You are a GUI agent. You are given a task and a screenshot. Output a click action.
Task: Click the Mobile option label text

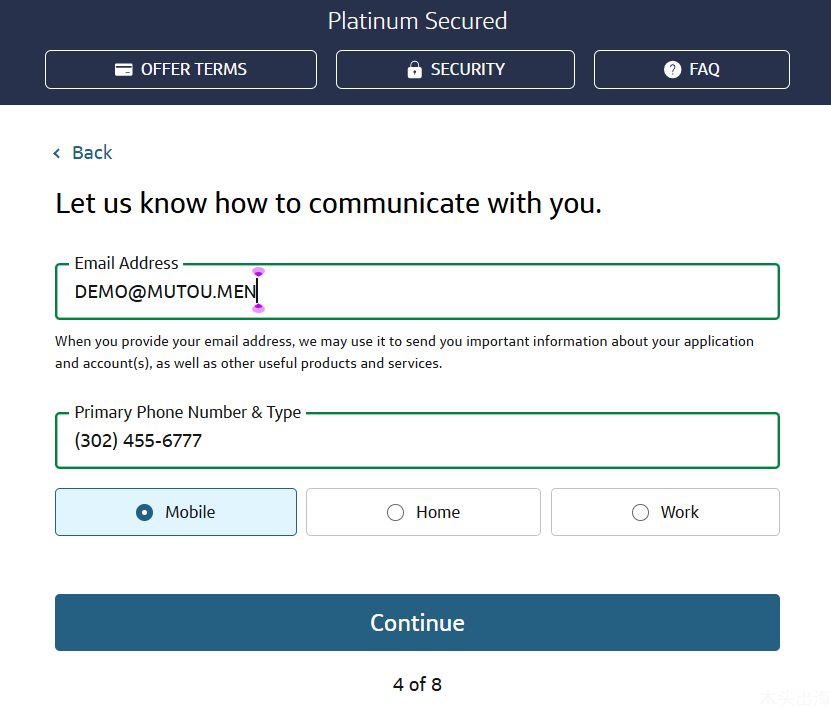[x=190, y=512]
